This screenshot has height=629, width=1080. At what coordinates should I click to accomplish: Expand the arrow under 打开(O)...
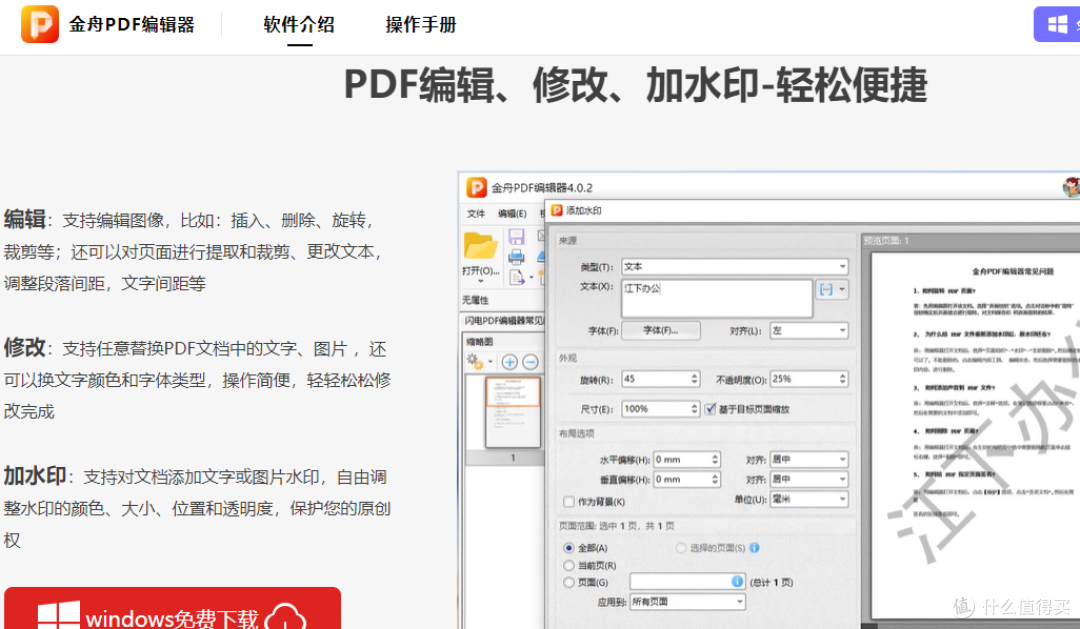point(480,281)
